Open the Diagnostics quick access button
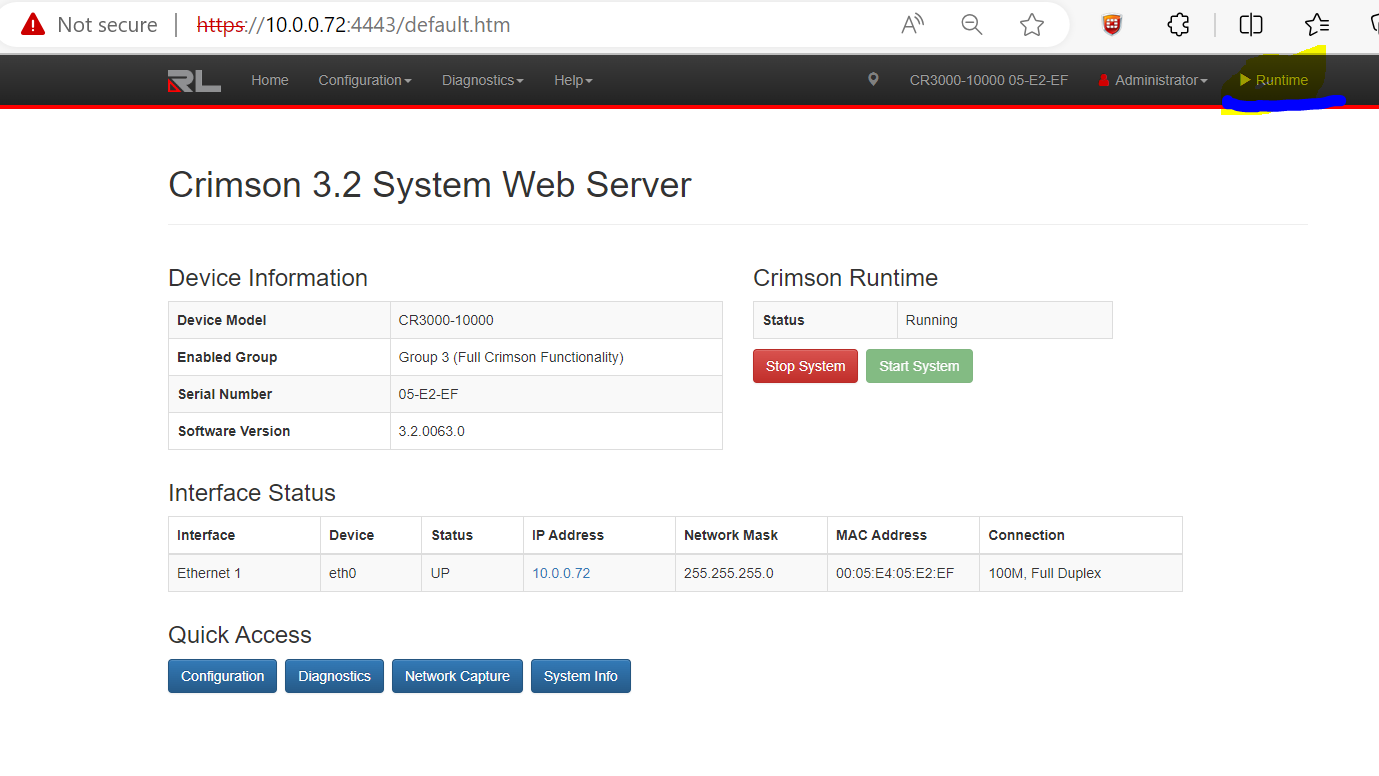 coord(334,676)
